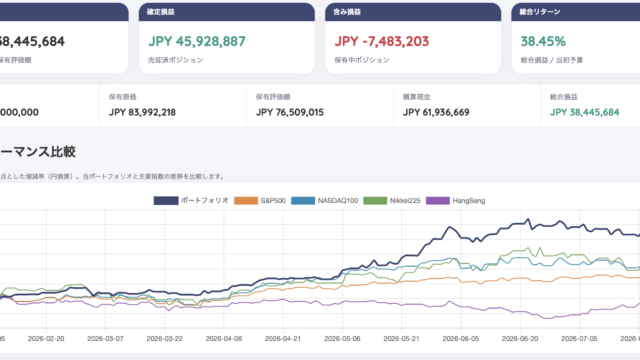The height and width of the screenshot is (360, 640).
Task: Click the 保有評価額 JPY 76,509,015 cell
Action: click(320, 106)
